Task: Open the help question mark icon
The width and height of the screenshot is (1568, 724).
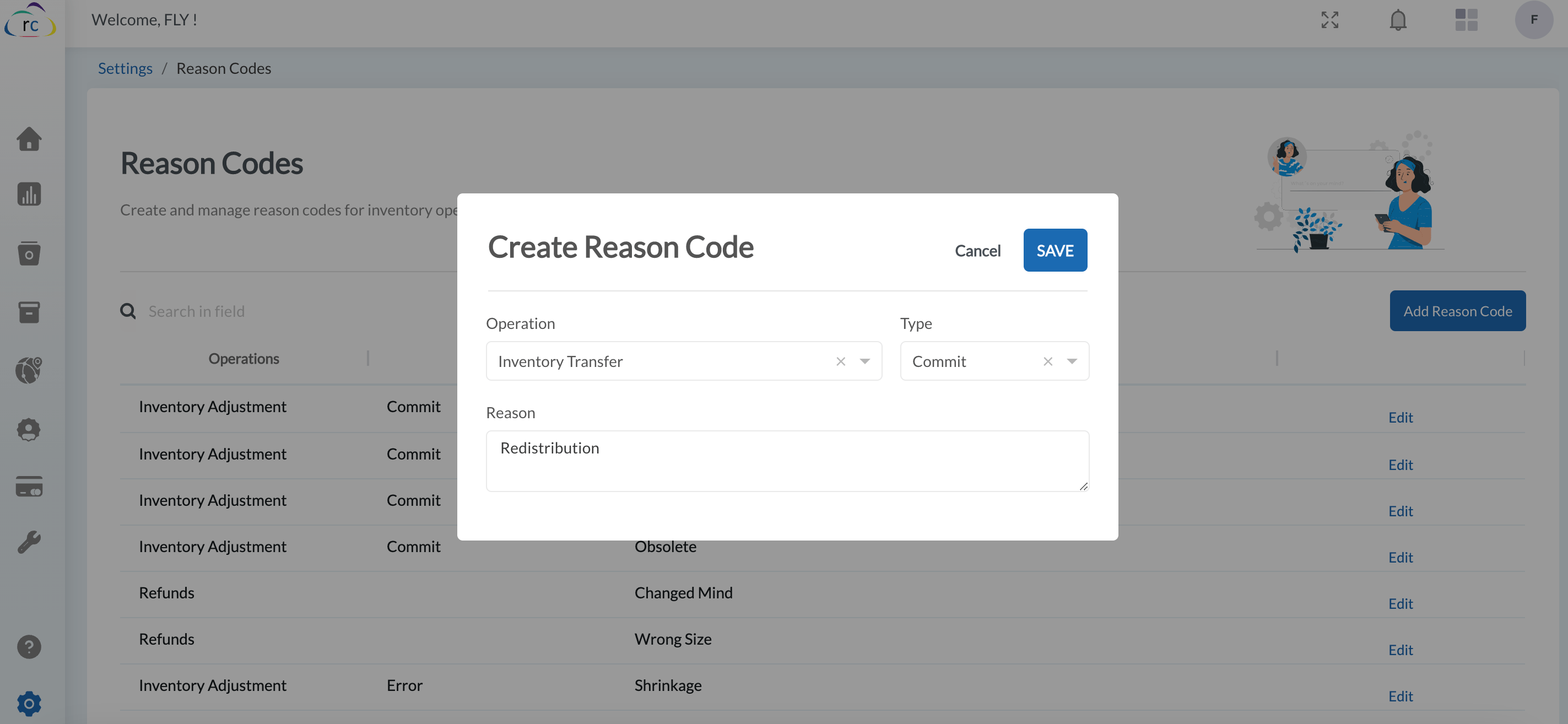Action: click(x=29, y=647)
